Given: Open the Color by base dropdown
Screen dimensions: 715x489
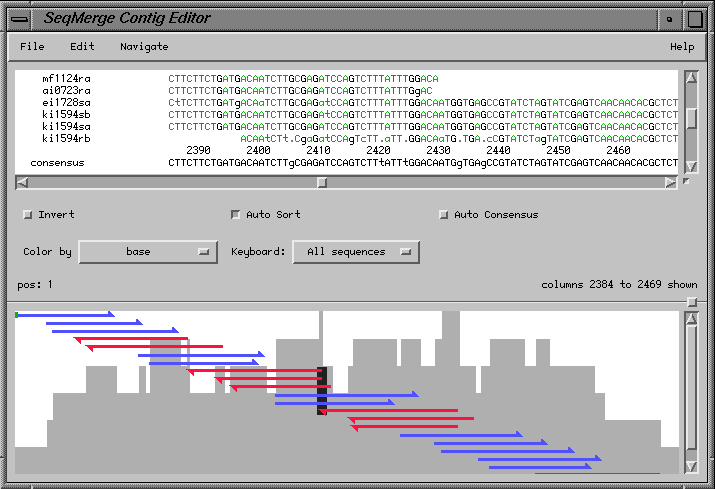Looking at the screenshot, I should coord(148,252).
